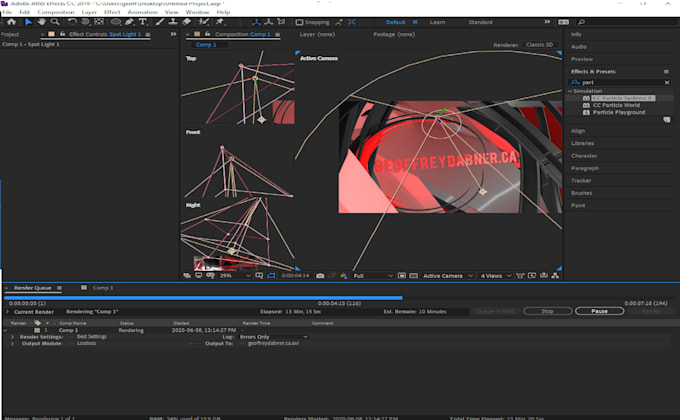Viewport: 680px width, 420px height.
Task: Collapse the Simulation effects category
Action: point(570,91)
